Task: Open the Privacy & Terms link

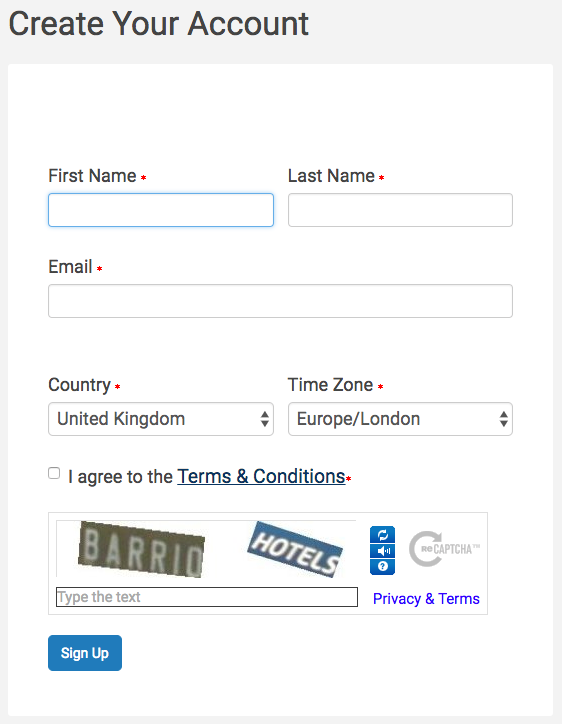Action: [x=426, y=599]
